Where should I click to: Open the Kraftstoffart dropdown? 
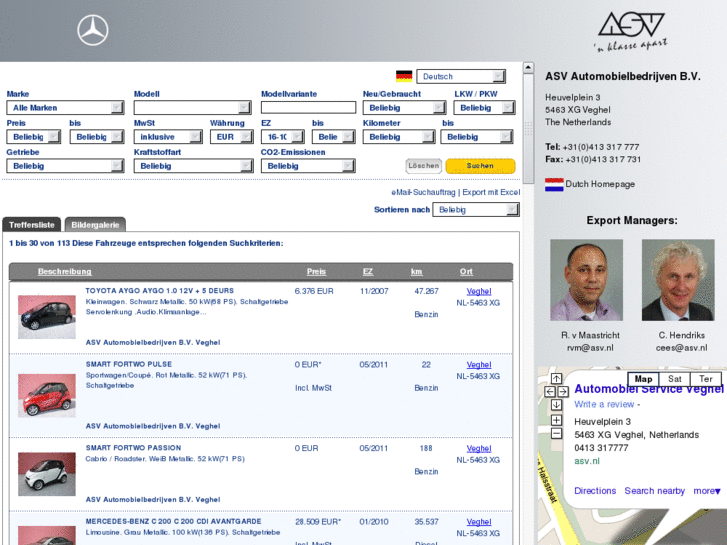pos(193,166)
